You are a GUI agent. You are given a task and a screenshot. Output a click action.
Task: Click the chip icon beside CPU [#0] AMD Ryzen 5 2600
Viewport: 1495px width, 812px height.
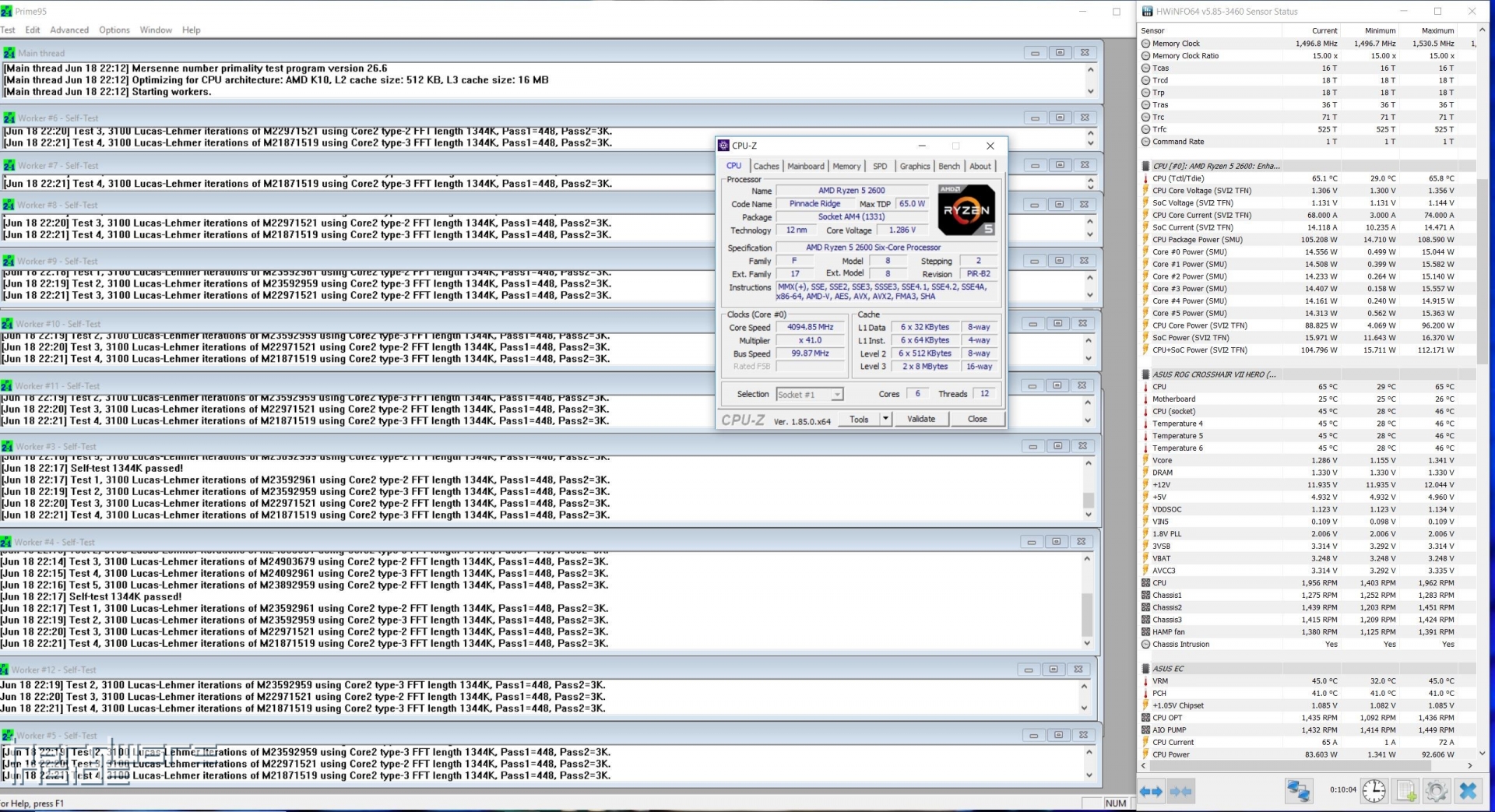(1145, 166)
